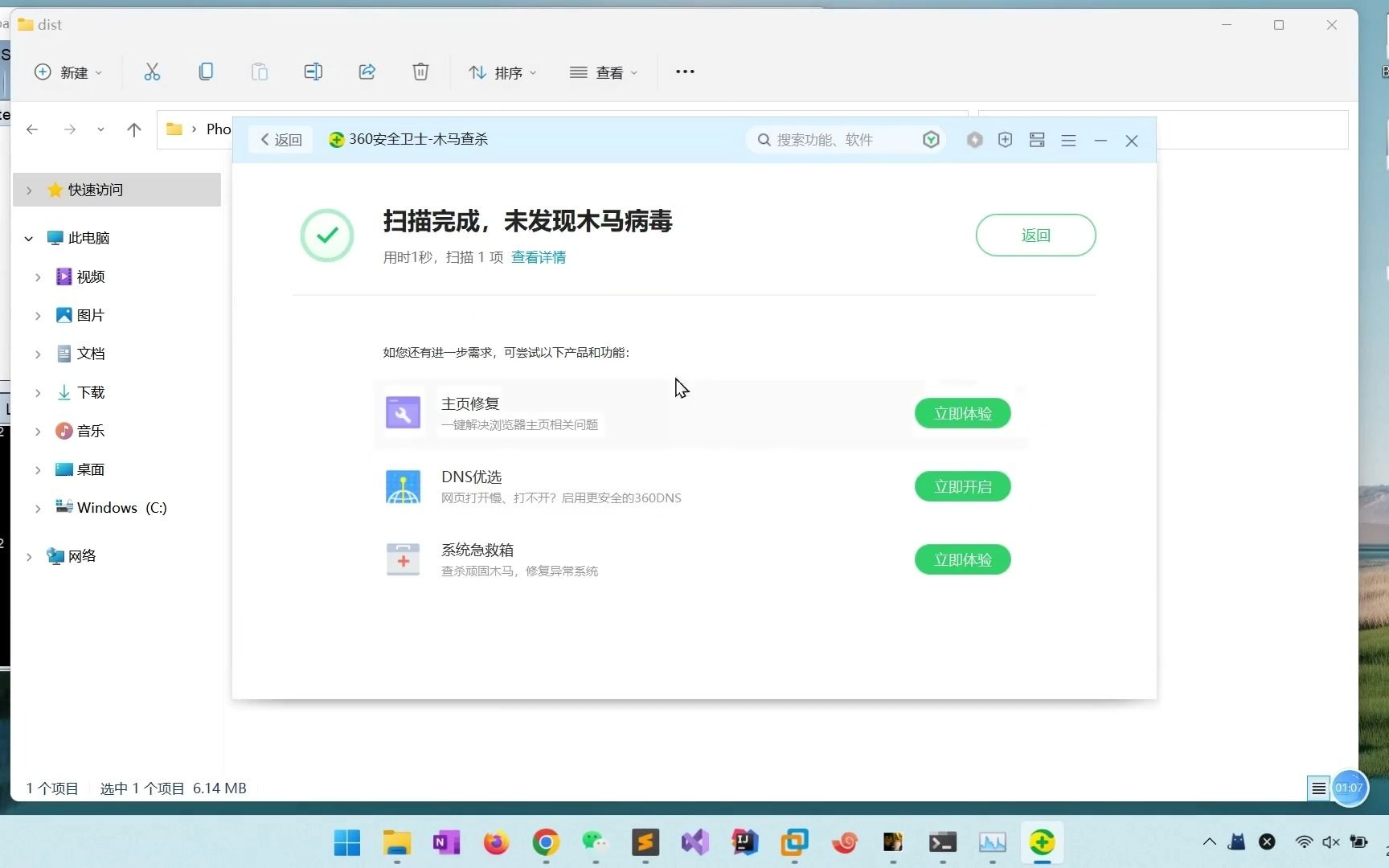Expand the 快速访问 tree node
Screen dimensions: 1389x868
coord(29,190)
